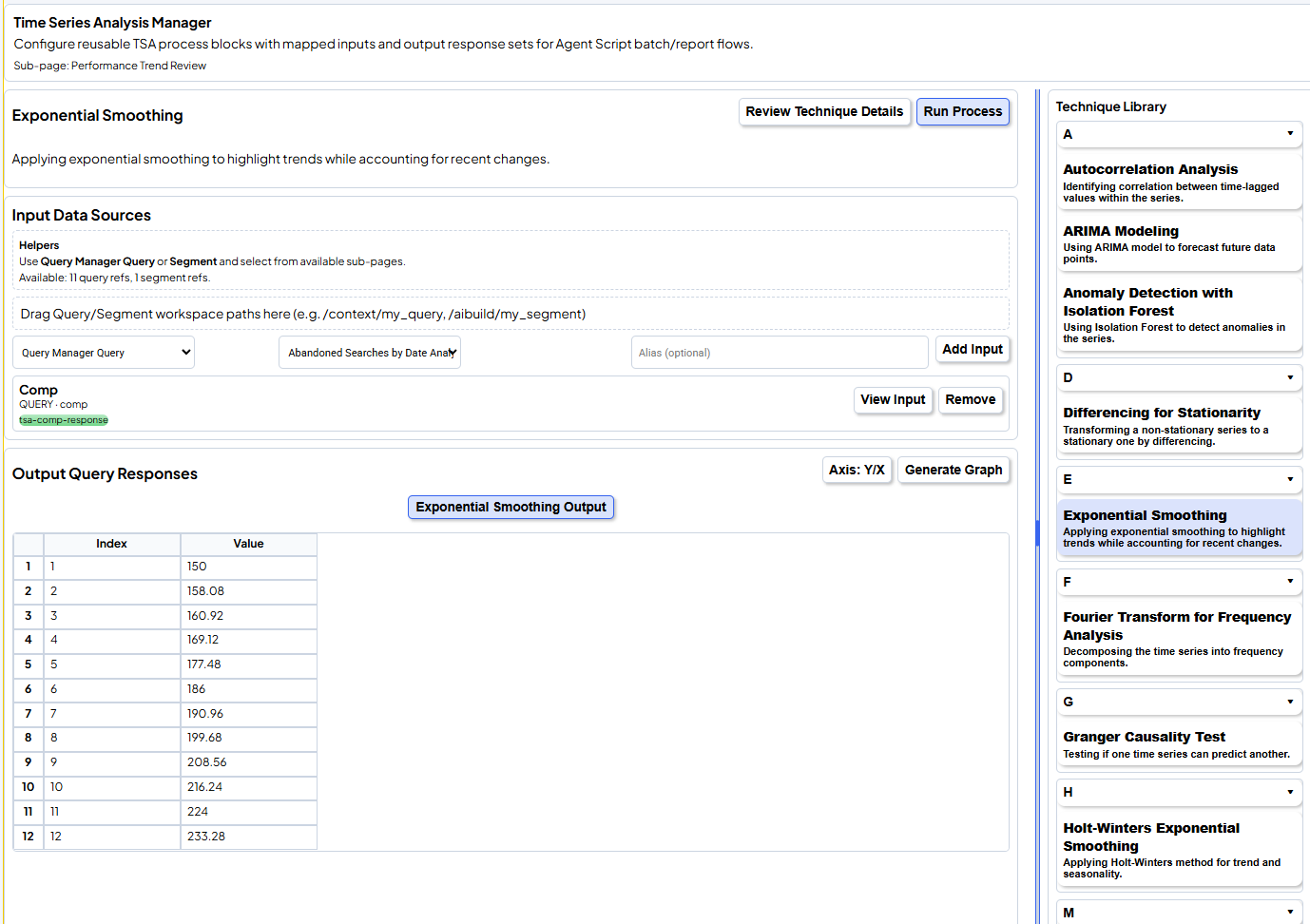Remove the Comp input source
Viewport: 1310px width, 924px height.
click(970, 400)
